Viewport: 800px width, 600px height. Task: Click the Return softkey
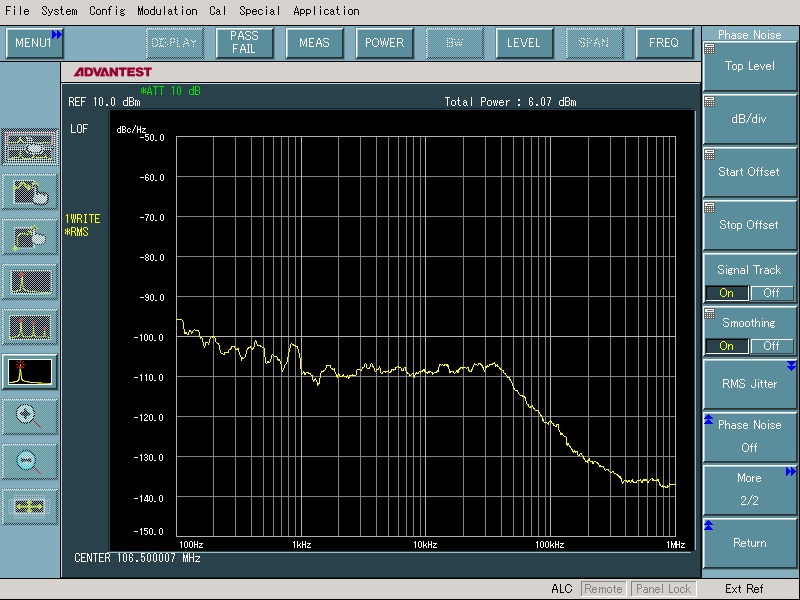coord(749,543)
